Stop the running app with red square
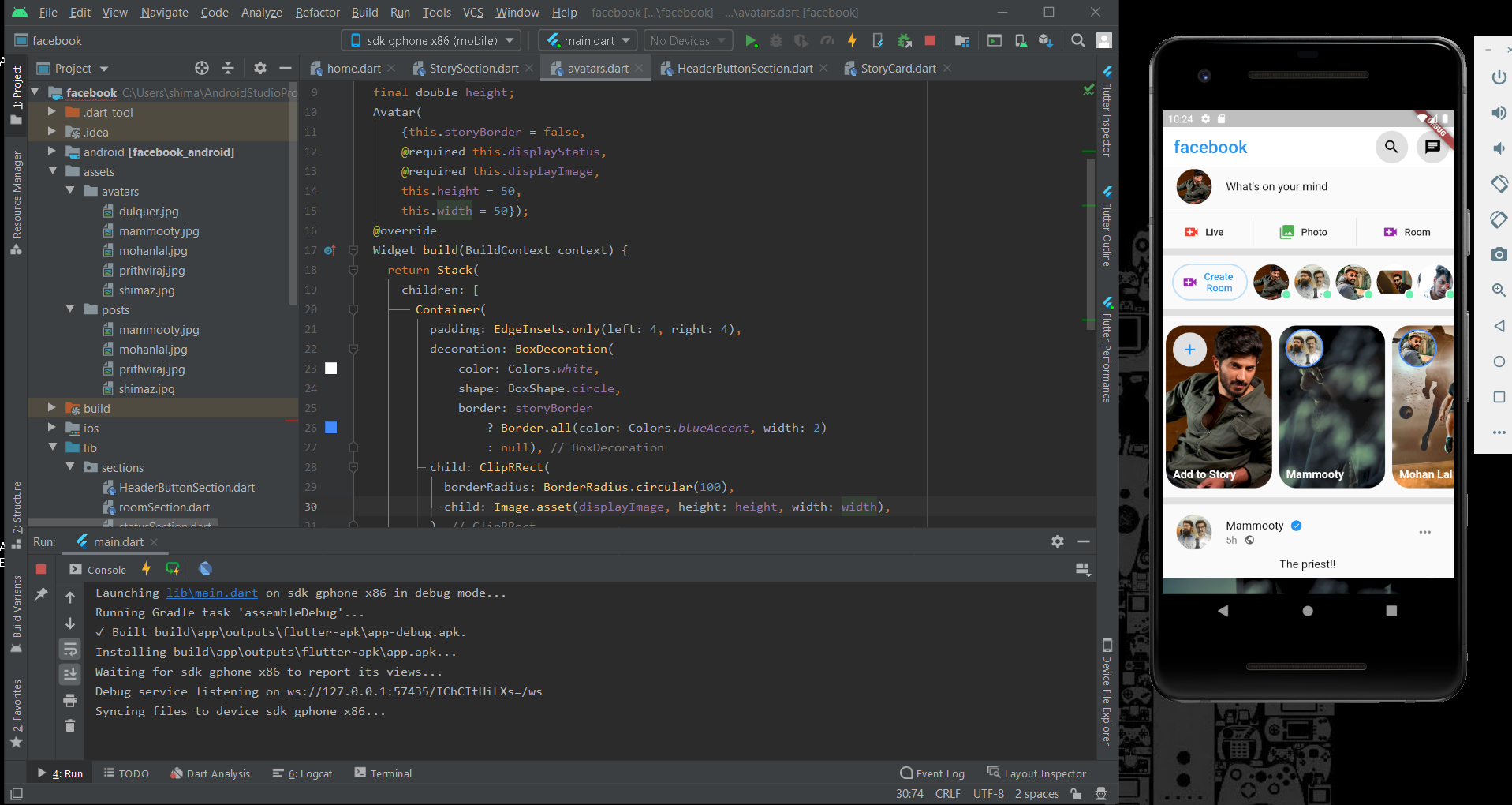Image resolution: width=1512 pixels, height=805 pixels. tap(929, 40)
